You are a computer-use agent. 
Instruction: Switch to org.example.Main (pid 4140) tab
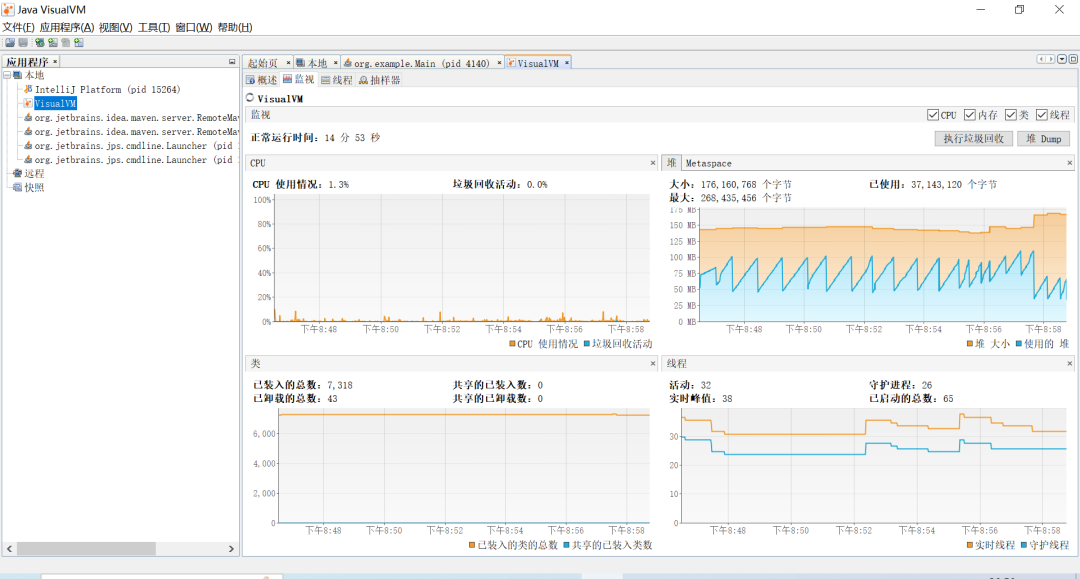click(x=422, y=63)
